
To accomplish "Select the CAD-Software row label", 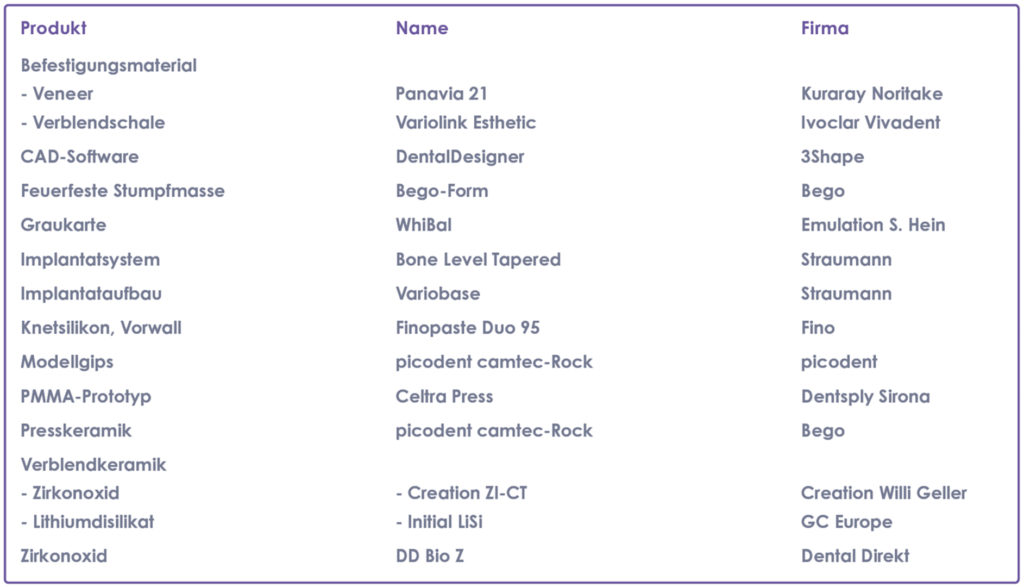I will click(x=80, y=157).
